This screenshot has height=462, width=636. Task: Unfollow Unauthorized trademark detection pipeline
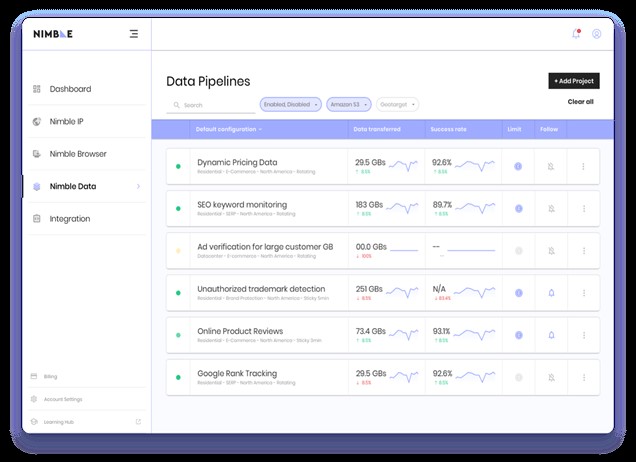click(x=551, y=293)
